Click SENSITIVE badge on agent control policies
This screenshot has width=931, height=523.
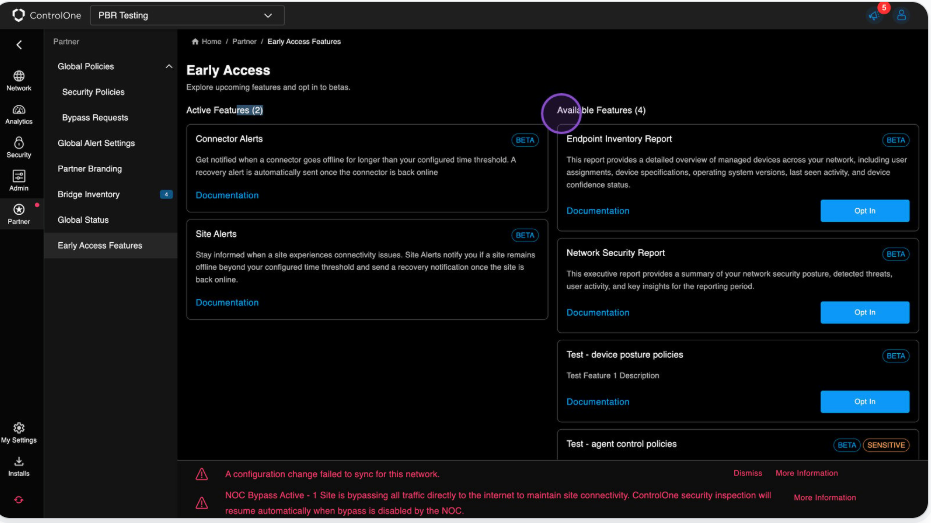click(886, 445)
